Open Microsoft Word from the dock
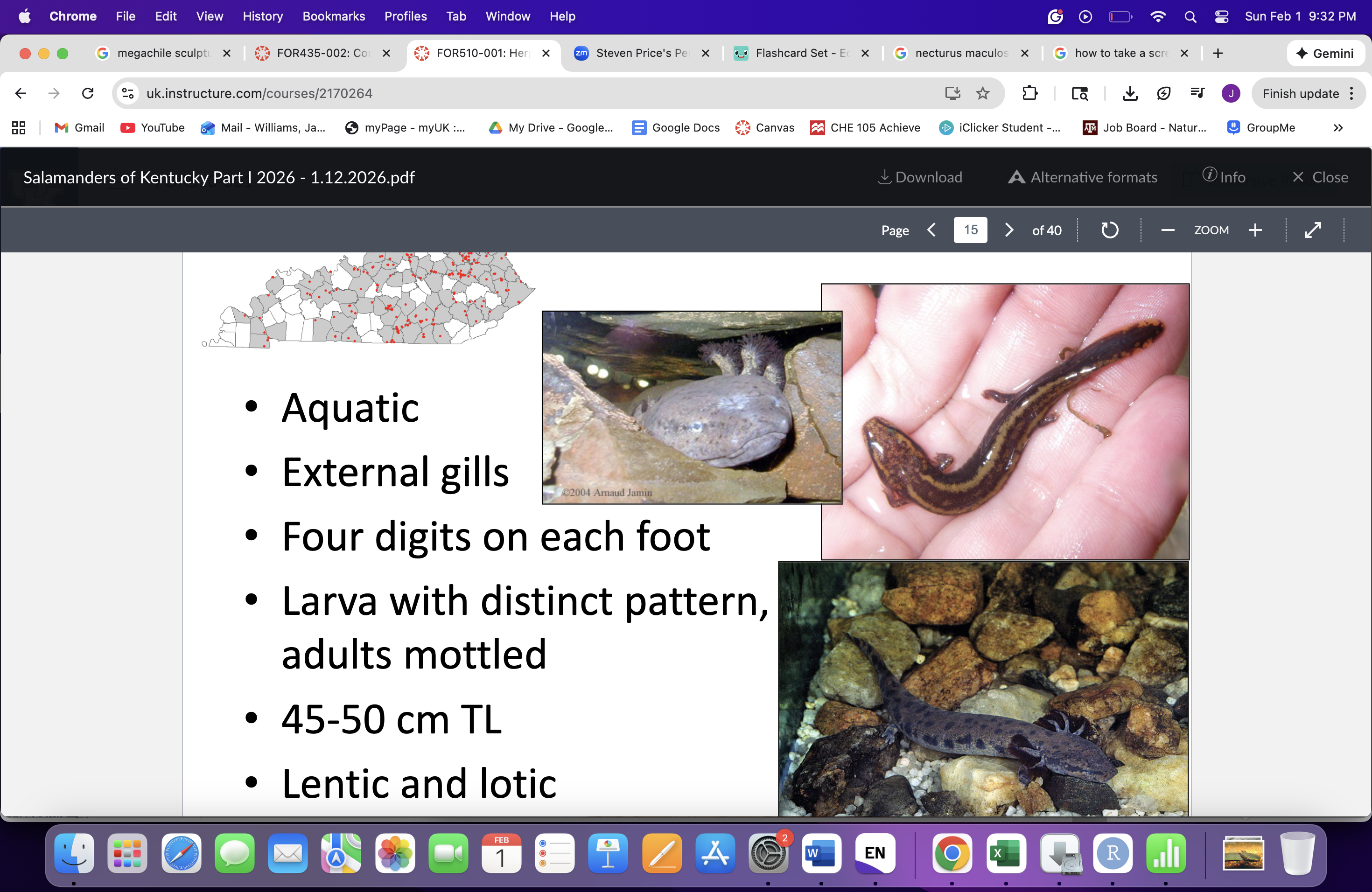 pos(821,853)
